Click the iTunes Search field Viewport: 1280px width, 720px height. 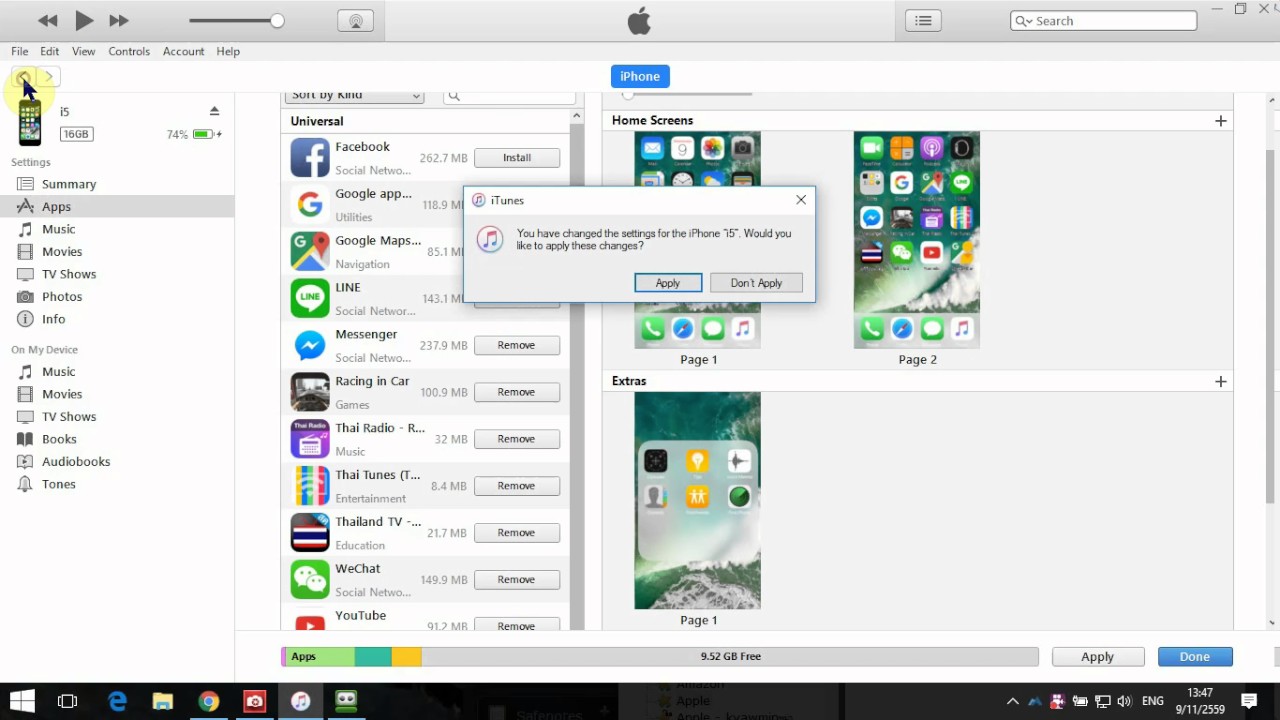pos(1104,20)
